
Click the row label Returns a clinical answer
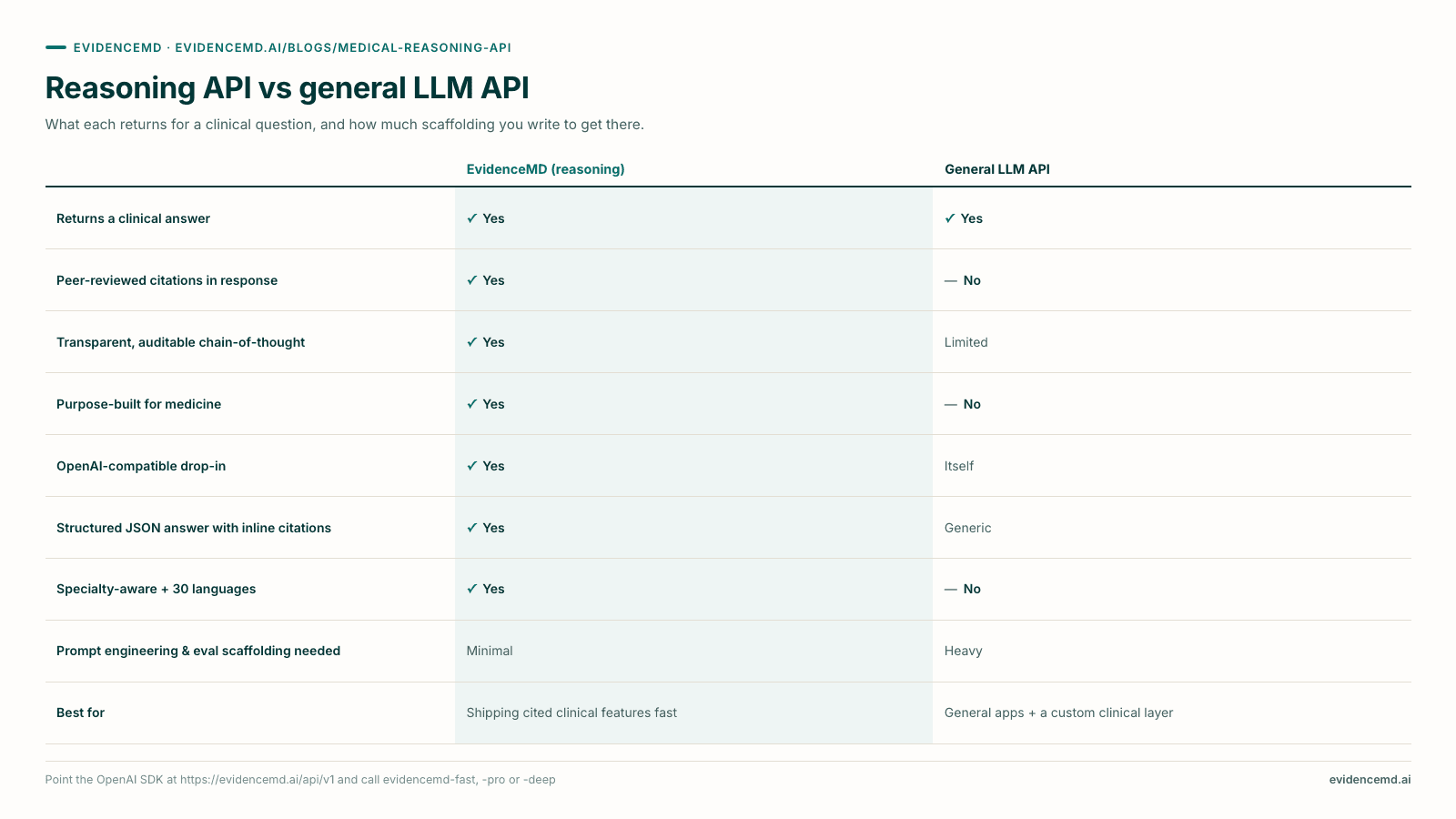(x=133, y=218)
